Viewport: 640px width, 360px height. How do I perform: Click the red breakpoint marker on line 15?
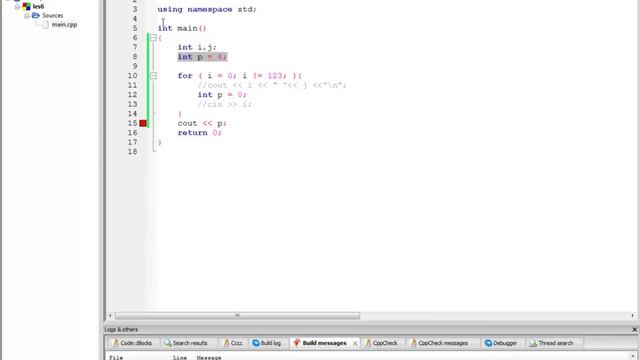pyautogui.click(x=143, y=123)
